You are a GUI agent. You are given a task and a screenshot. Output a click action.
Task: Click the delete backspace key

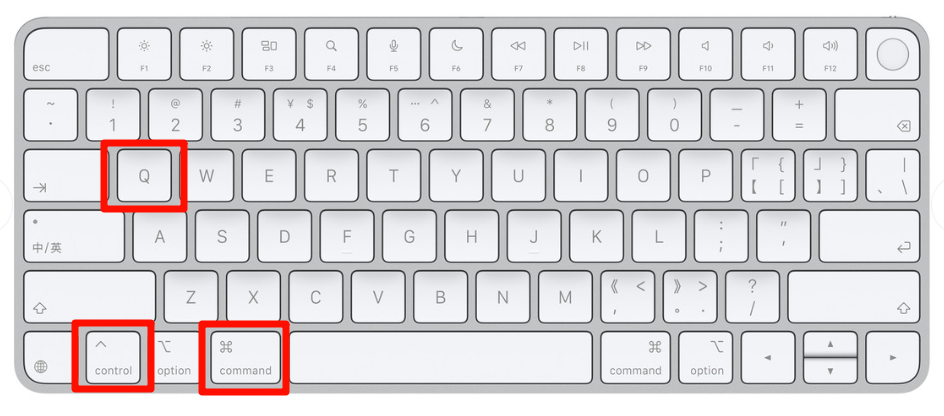point(877,115)
